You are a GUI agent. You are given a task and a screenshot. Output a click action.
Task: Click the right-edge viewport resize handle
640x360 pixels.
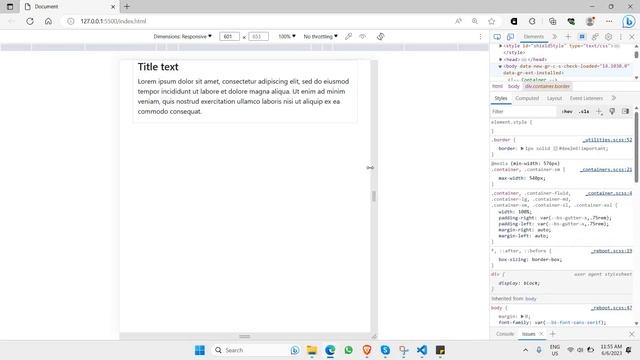(374, 196)
